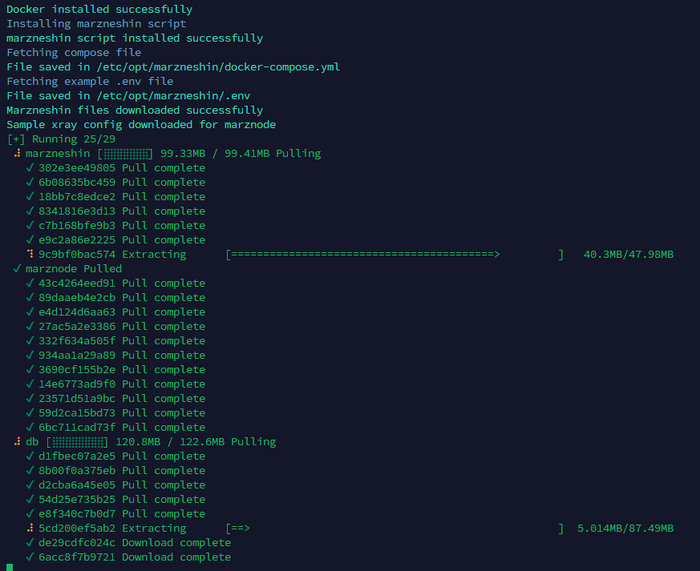Image resolution: width=700 pixels, height=571 pixels.
Task: Click the spinner beside layer 5cd200ef5ab2
Action: [30, 528]
